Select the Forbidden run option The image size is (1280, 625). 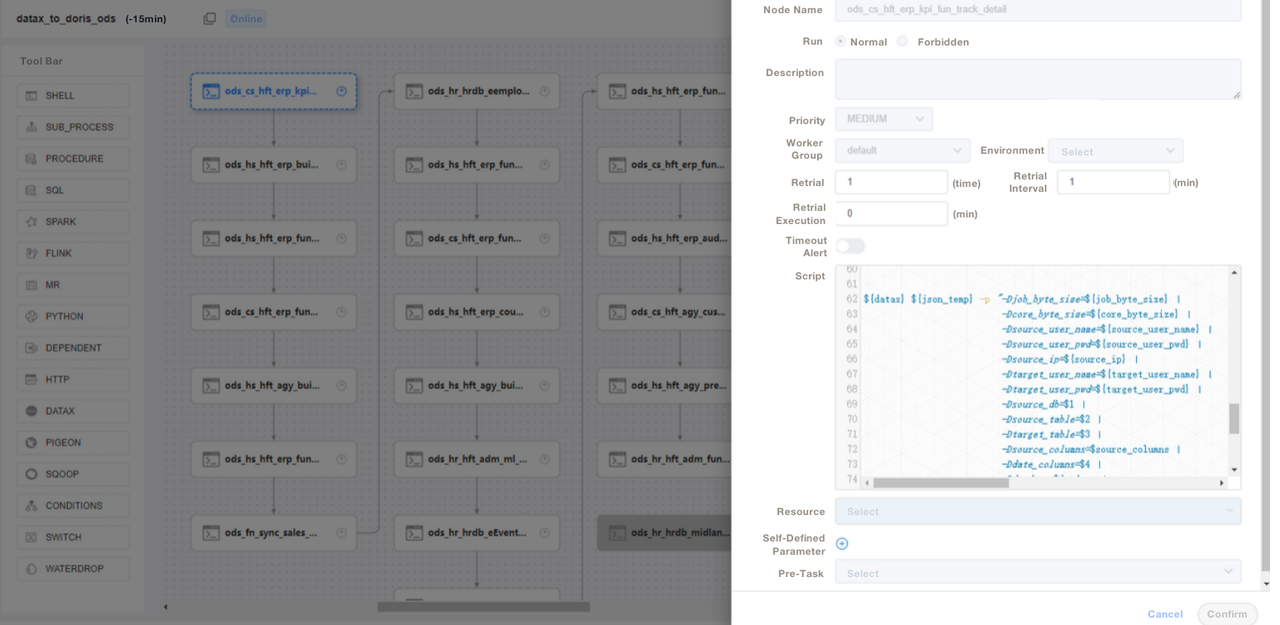pyautogui.click(x=902, y=41)
